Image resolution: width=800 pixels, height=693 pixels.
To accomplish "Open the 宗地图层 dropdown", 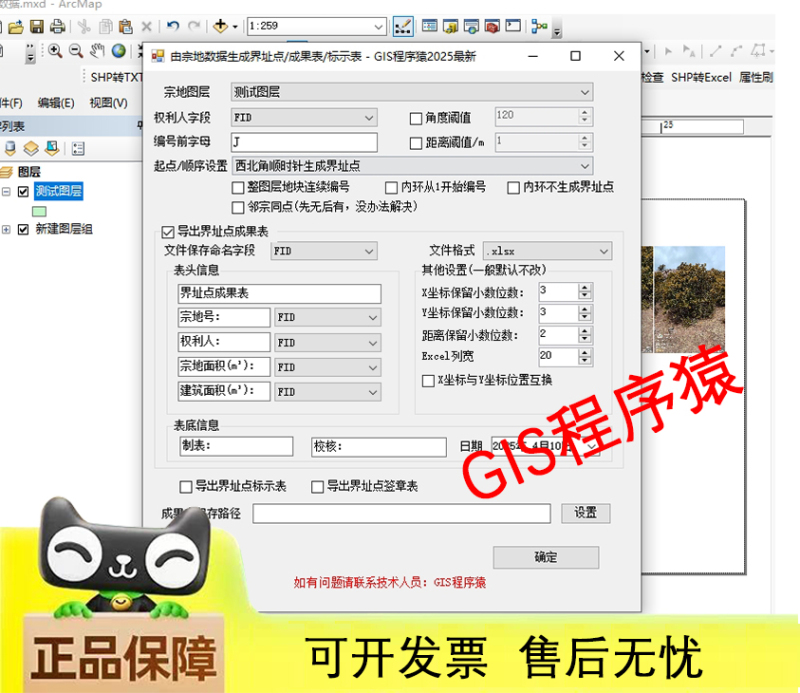I will coord(585,92).
